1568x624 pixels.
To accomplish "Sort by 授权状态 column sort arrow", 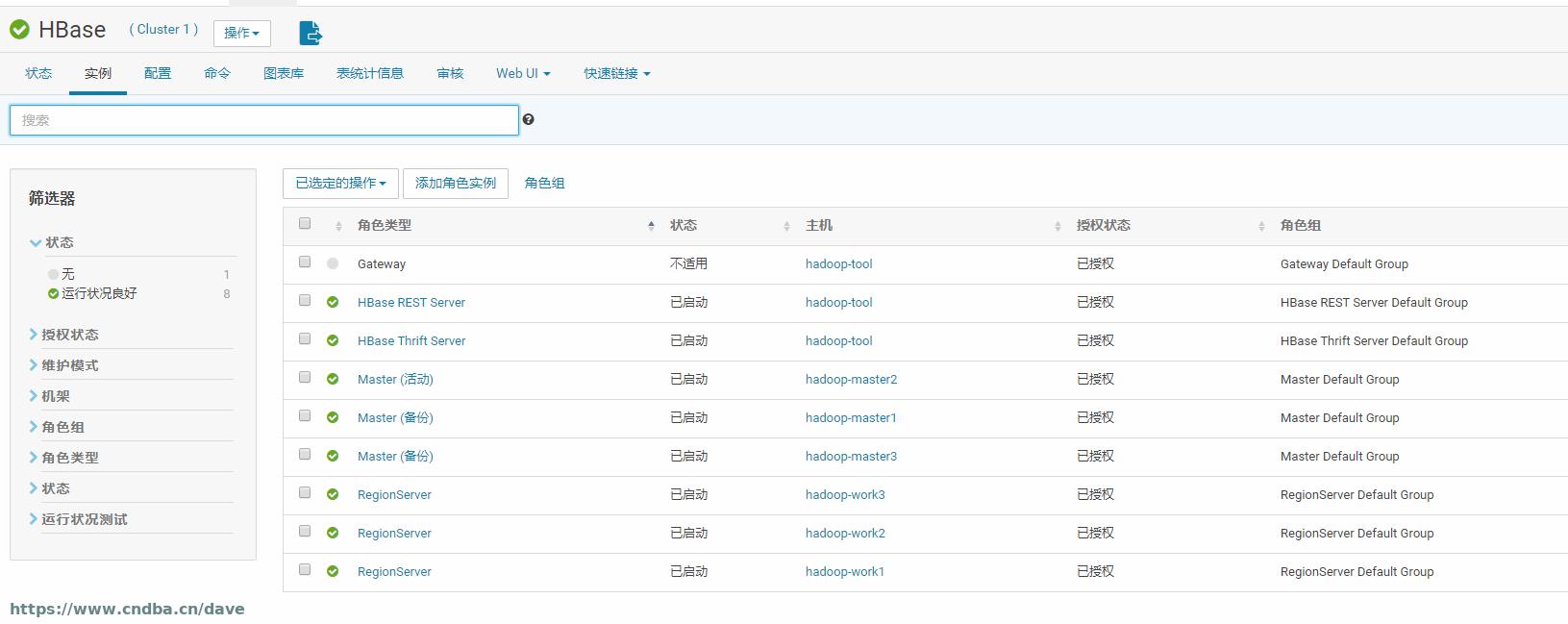I will 1261,226.
